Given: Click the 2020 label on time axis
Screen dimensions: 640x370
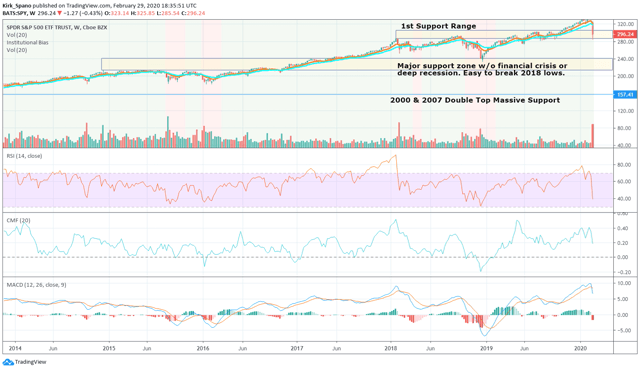Looking at the screenshot, I should [580, 348].
